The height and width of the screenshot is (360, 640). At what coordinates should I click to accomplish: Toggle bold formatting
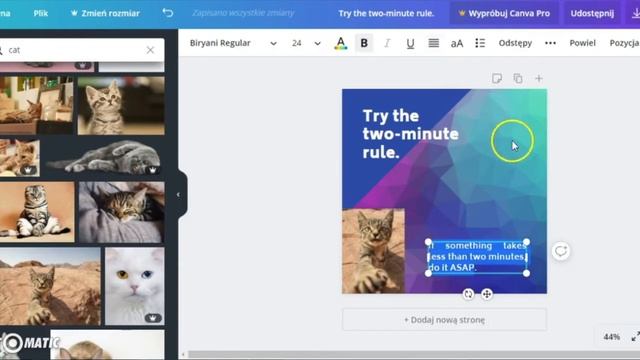[364, 43]
